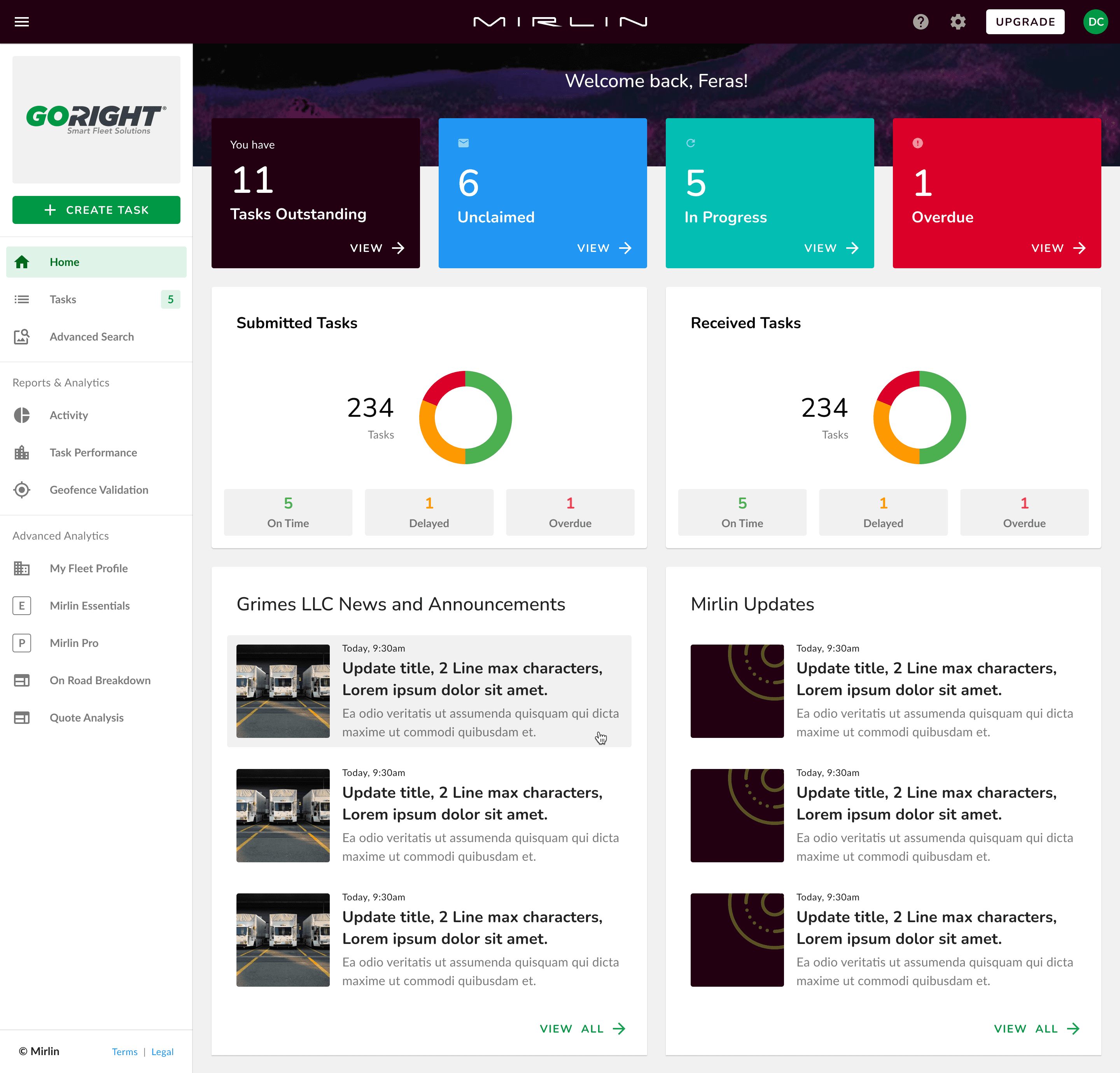Click the Home icon in sidebar
The width and height of the screenshot is (1120, 1073).
(x=22, y=262)
